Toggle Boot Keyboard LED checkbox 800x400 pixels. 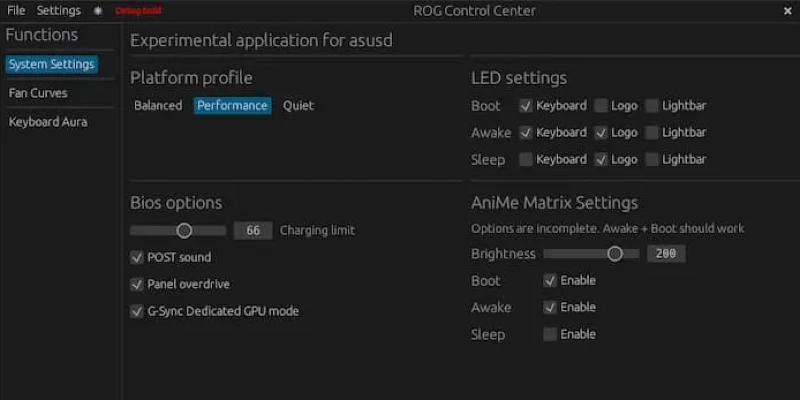(526, 106)
